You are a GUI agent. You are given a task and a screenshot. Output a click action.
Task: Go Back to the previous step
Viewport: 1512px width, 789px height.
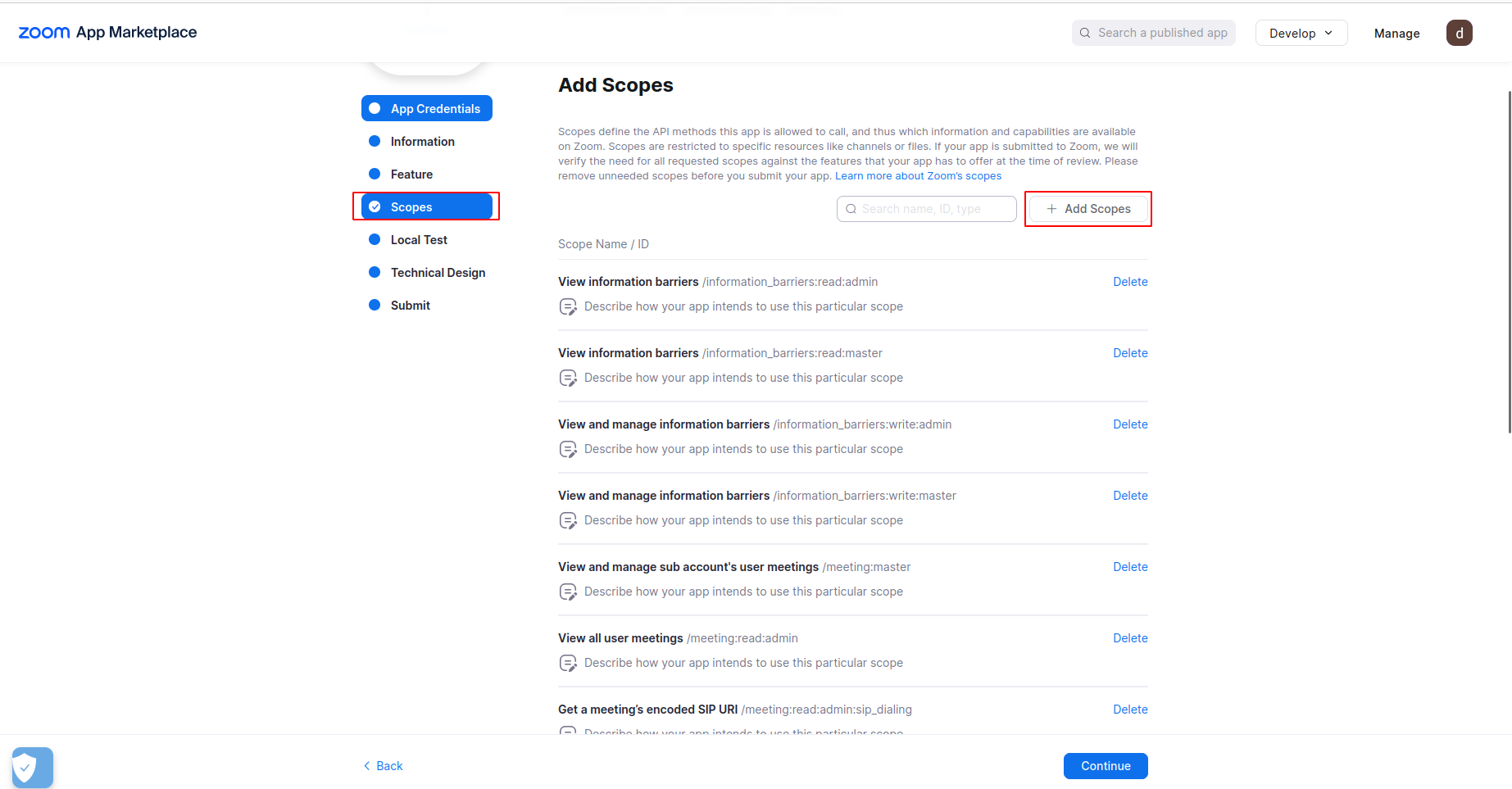[384, 766]
